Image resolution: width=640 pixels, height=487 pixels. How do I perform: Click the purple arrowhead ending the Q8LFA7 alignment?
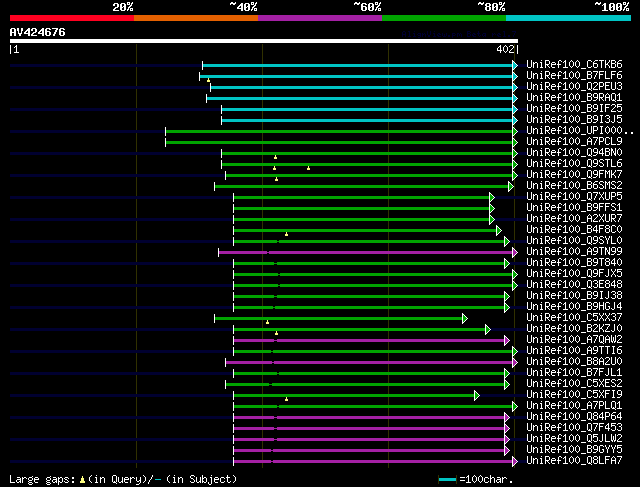coord(515,462)
